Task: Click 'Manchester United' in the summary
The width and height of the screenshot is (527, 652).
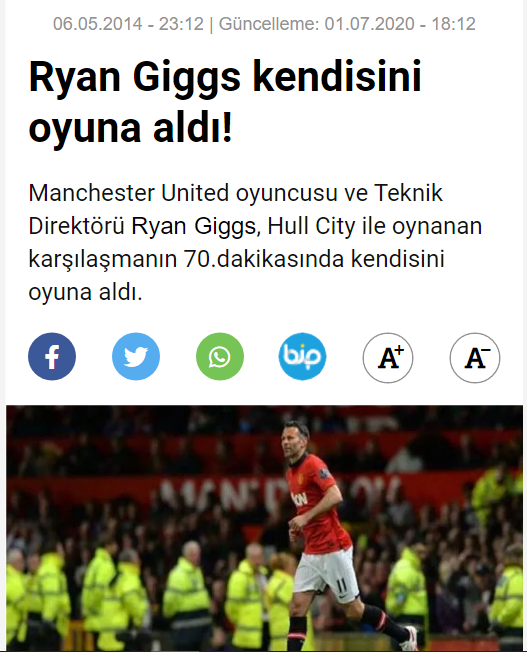Action: tap(129, 193)
